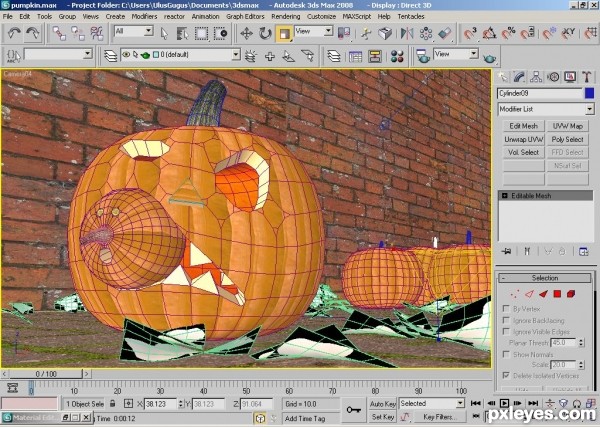Viewport: 600px width, 427px height.
Task: Toggle the layer visibility eye icon
Action: click(x=126, y=55)
